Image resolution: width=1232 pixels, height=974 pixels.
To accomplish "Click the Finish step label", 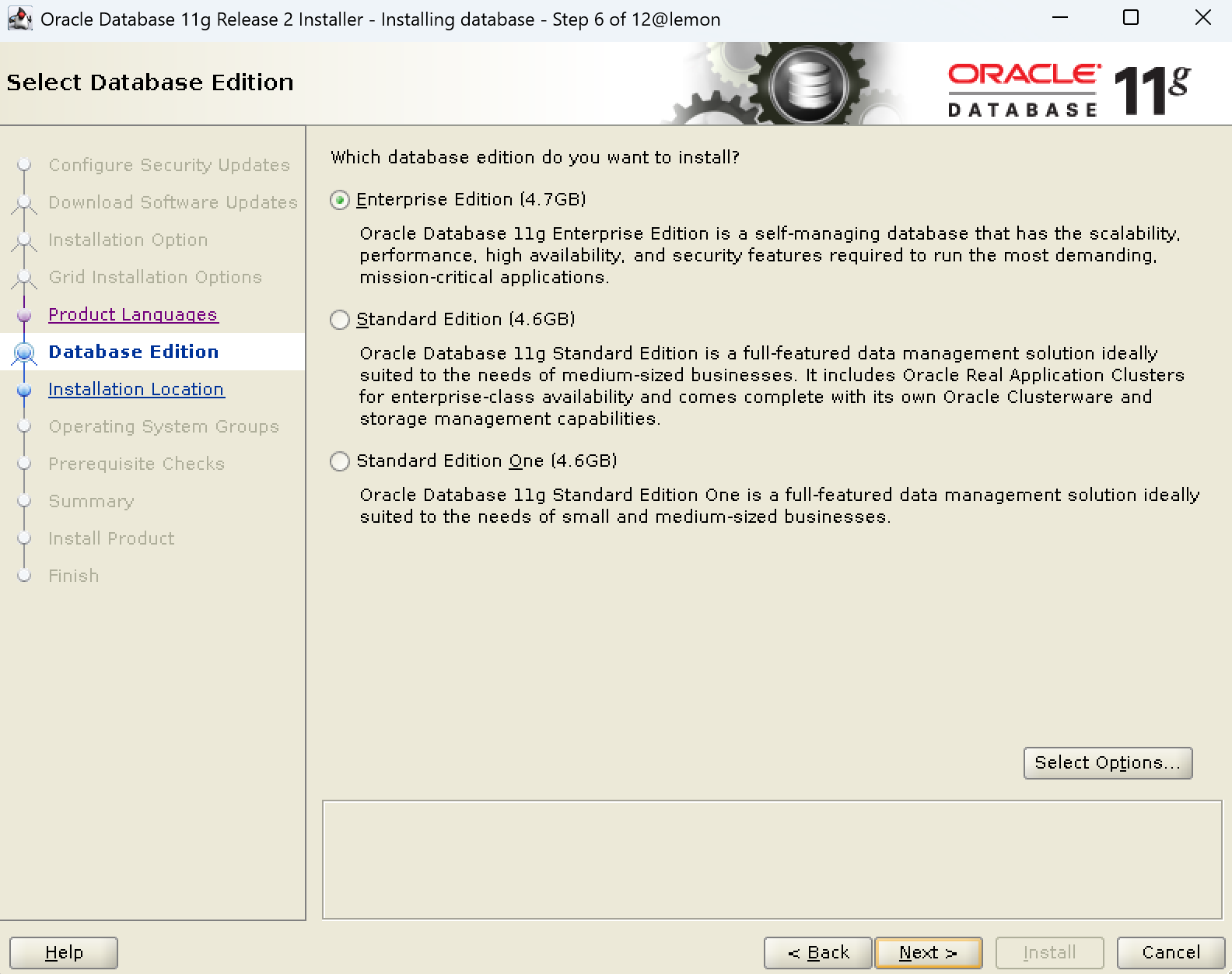I will [x=74, y=576].
